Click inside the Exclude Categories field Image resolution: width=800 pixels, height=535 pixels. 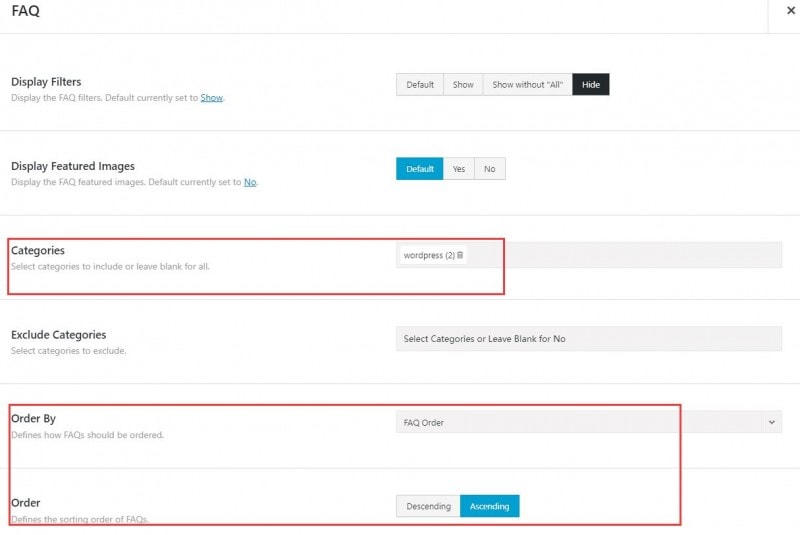(589, 339)
